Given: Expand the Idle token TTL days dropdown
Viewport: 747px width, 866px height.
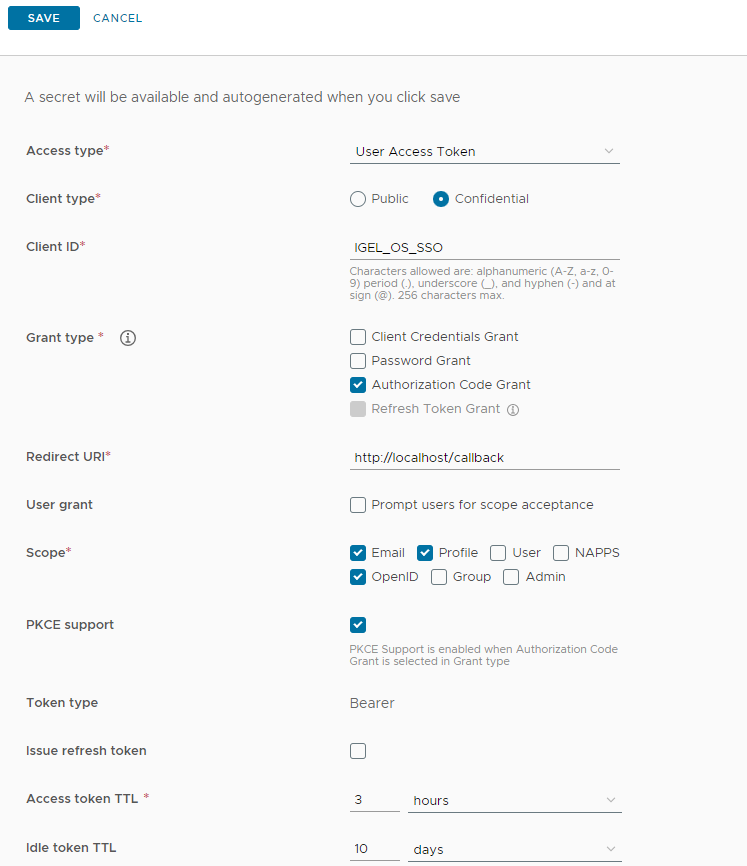Looking at the screenshot, I should click(x=515, y=849).
